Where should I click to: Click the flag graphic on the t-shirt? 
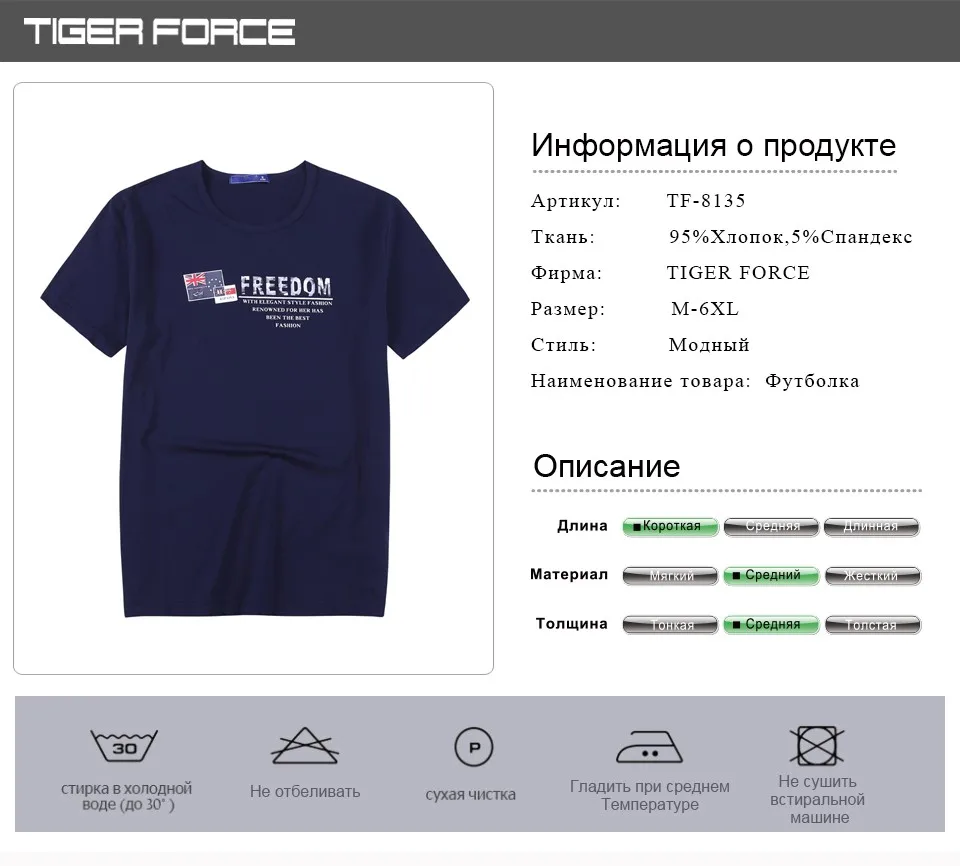(209, 287)
